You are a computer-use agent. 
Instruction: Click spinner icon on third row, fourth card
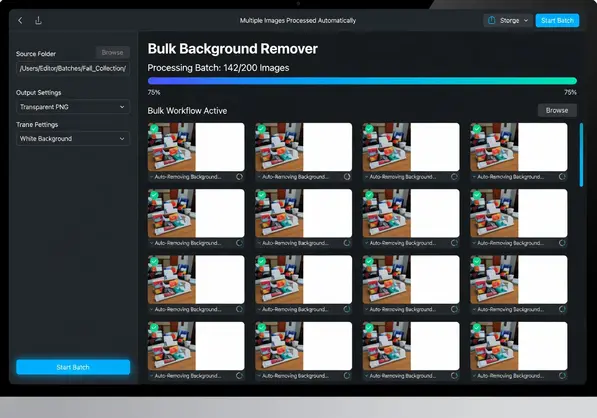pyautogui.click(x=562, y=309)
